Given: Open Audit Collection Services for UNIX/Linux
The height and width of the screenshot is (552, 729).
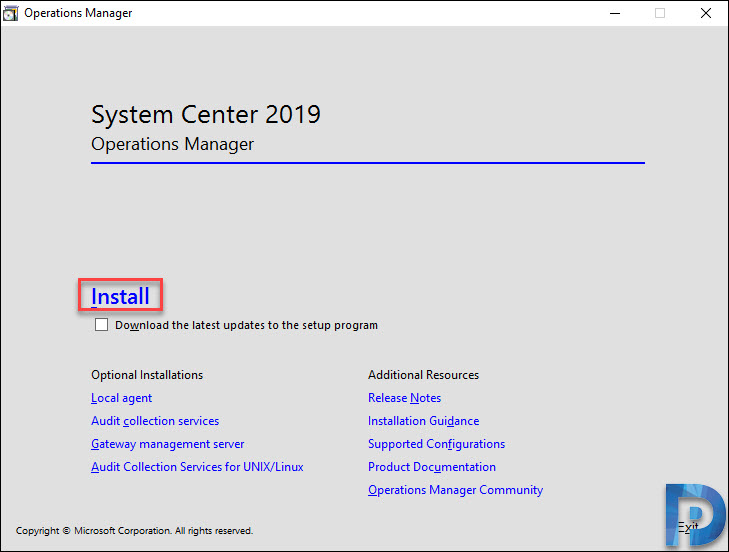Looking at the screenshot, I should 197,467.
